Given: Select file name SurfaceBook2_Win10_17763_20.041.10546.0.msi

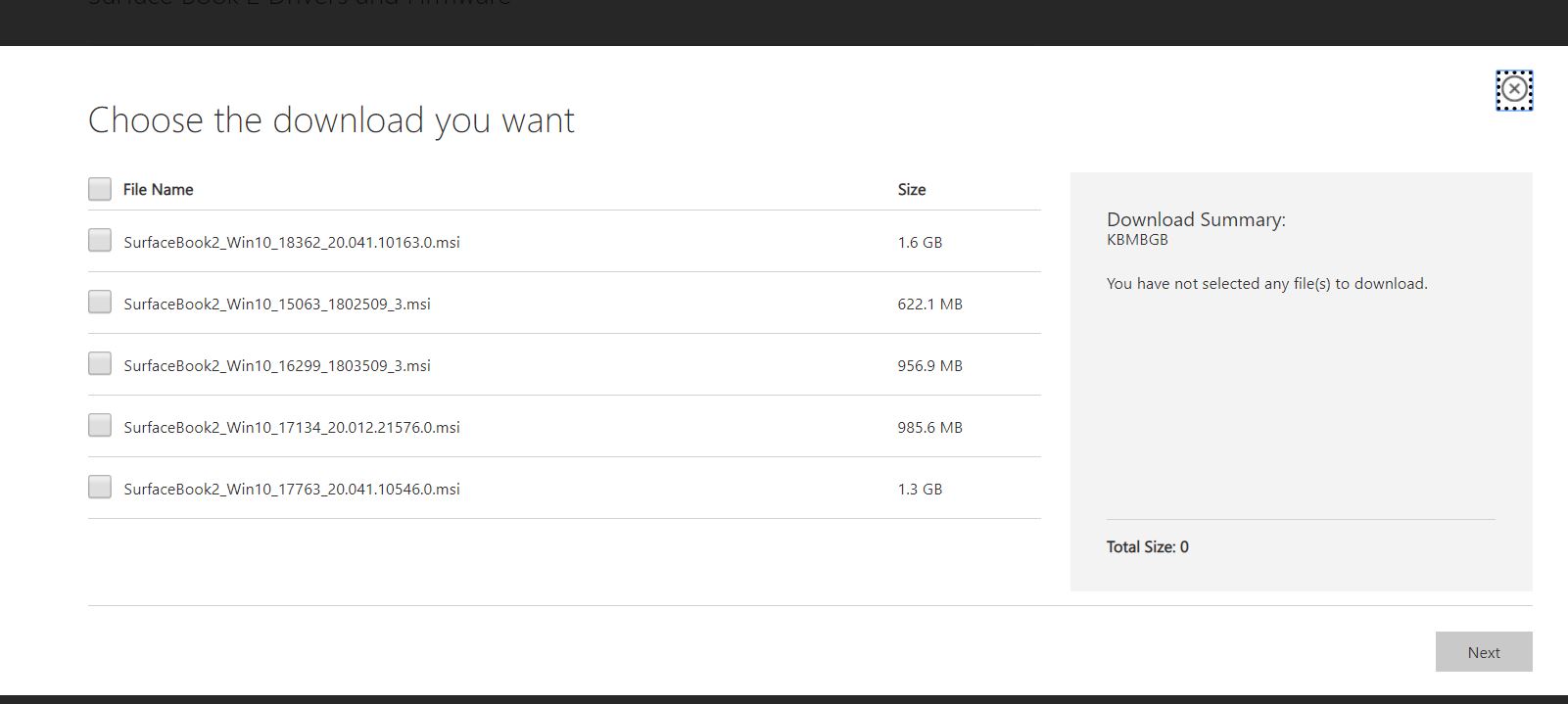Looking at the screenshot, I should click(292, 490).
